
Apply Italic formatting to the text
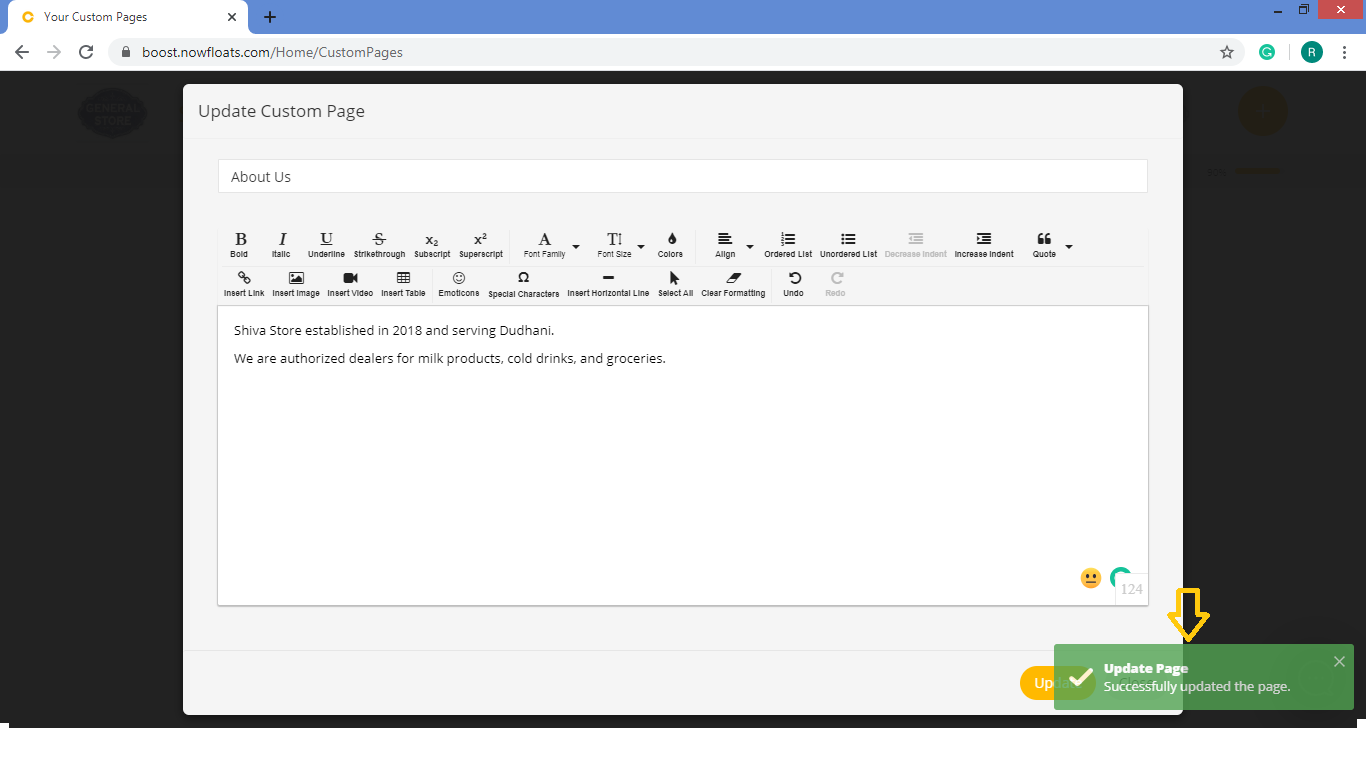[x=281, y=243]
